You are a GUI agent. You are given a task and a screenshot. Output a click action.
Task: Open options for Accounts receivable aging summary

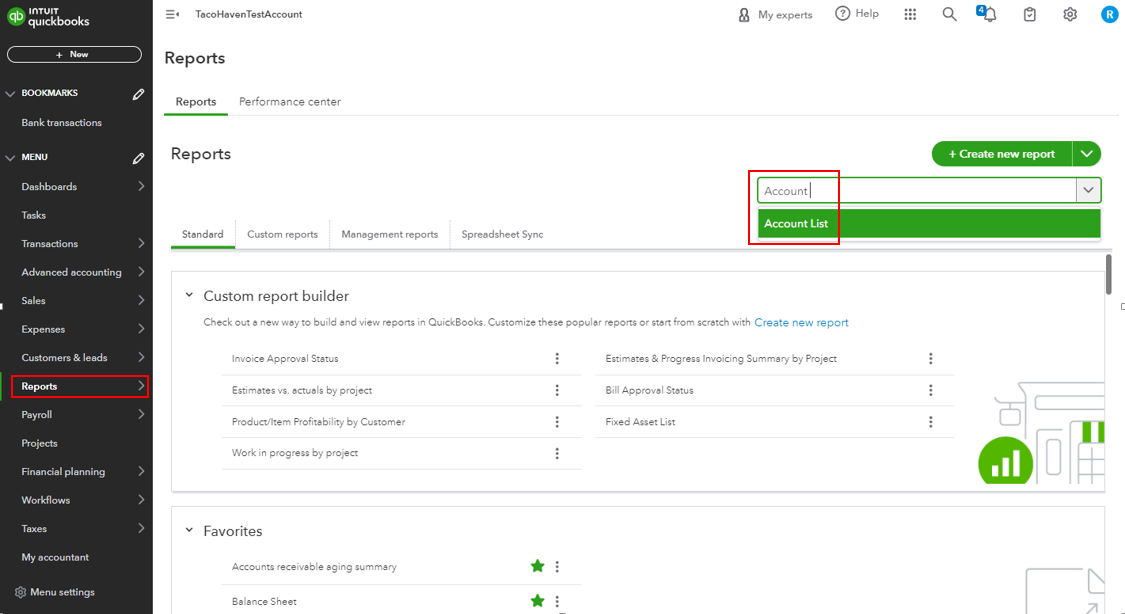[x=557, y=567]
